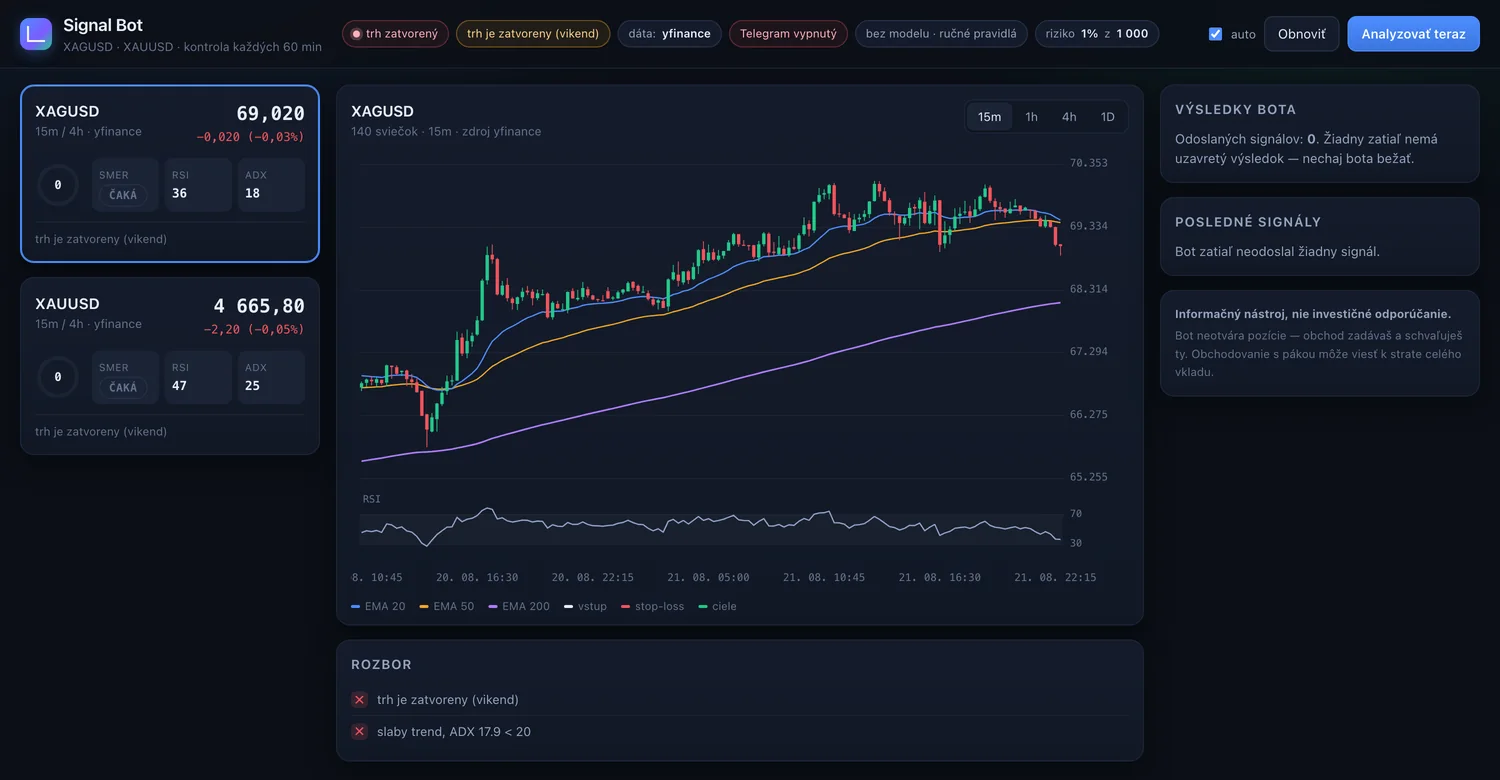Click the 'dáta: yfinance' pill

669,34
